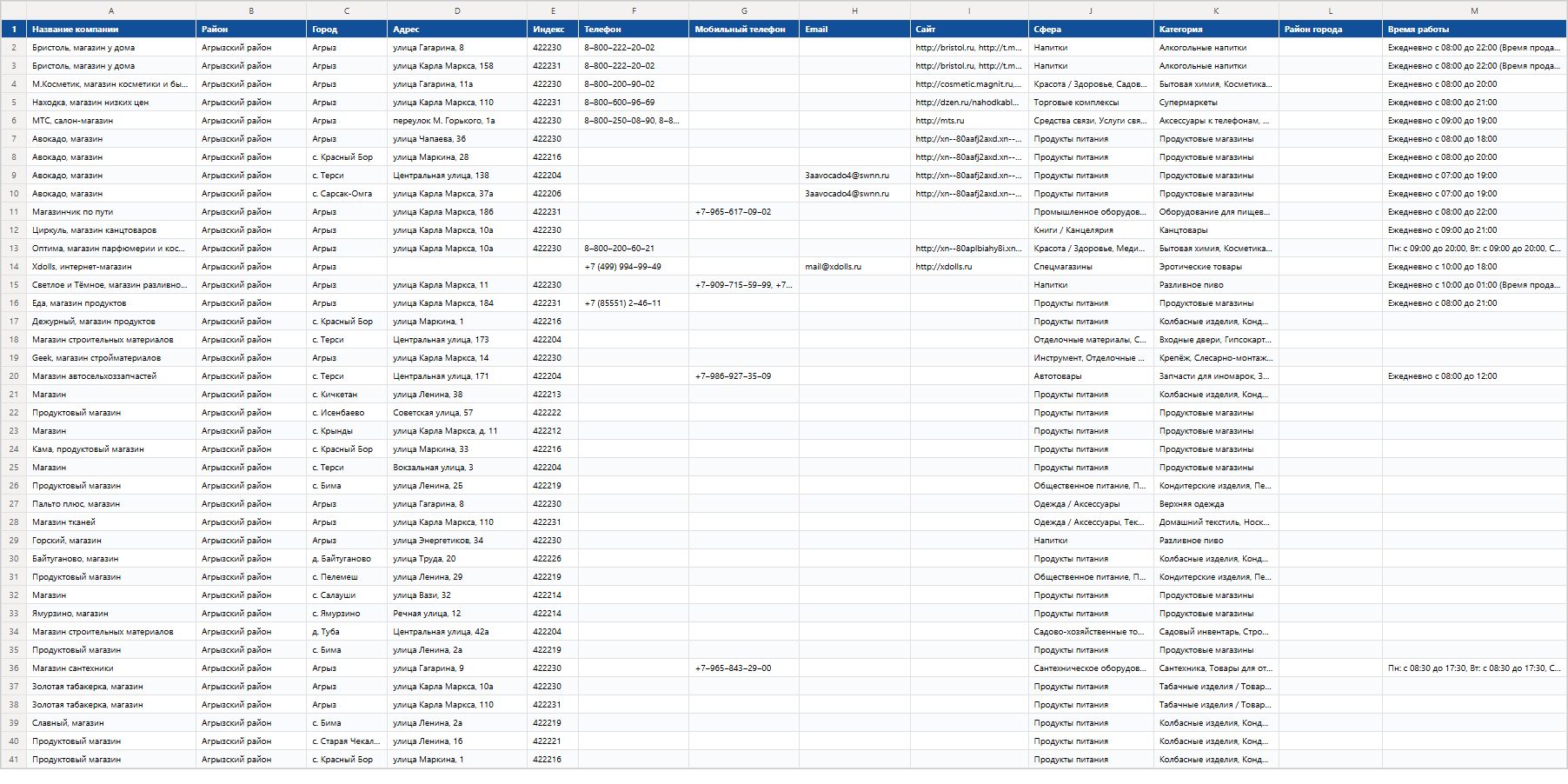Click the email cell 'mail@xdolls.ru'

tap(854, 267)
